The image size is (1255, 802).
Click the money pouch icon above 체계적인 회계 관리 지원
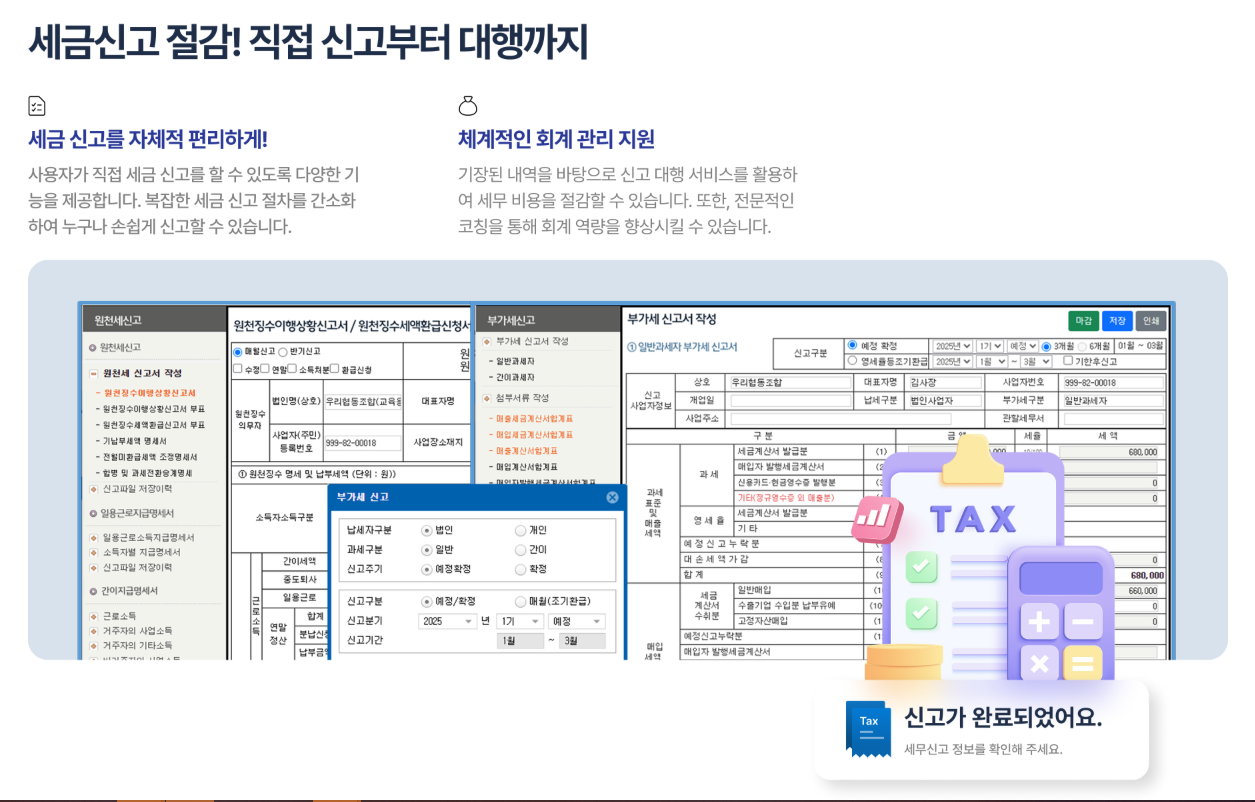(467, 104)
